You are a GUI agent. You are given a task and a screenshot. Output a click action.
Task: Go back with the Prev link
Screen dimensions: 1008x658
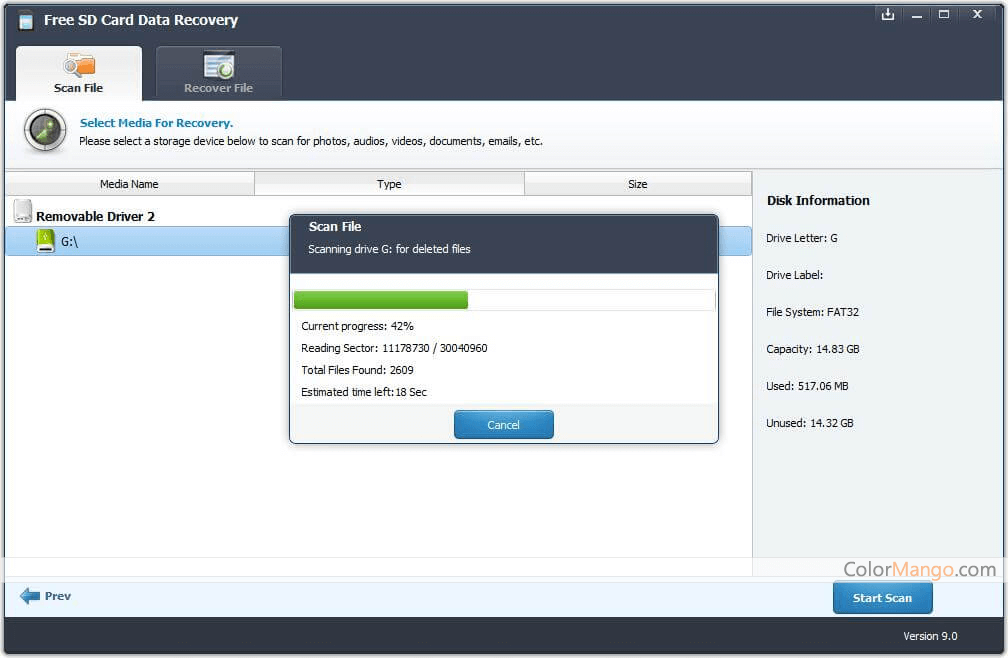[x=58, y=596]
